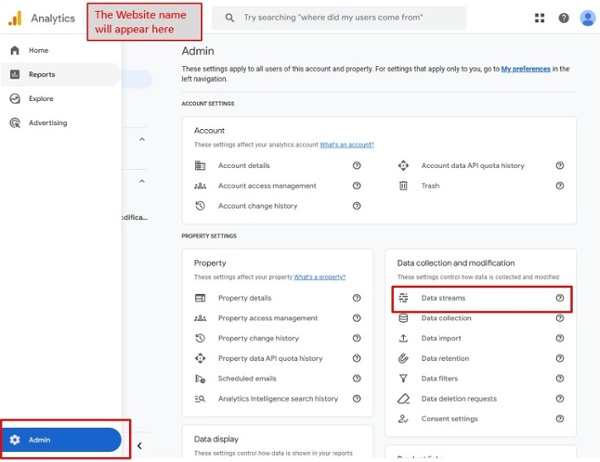The width and height of the screenshot is (600, 462).
Task: Click the help icon beside Data streams
Action: [560, 298]
